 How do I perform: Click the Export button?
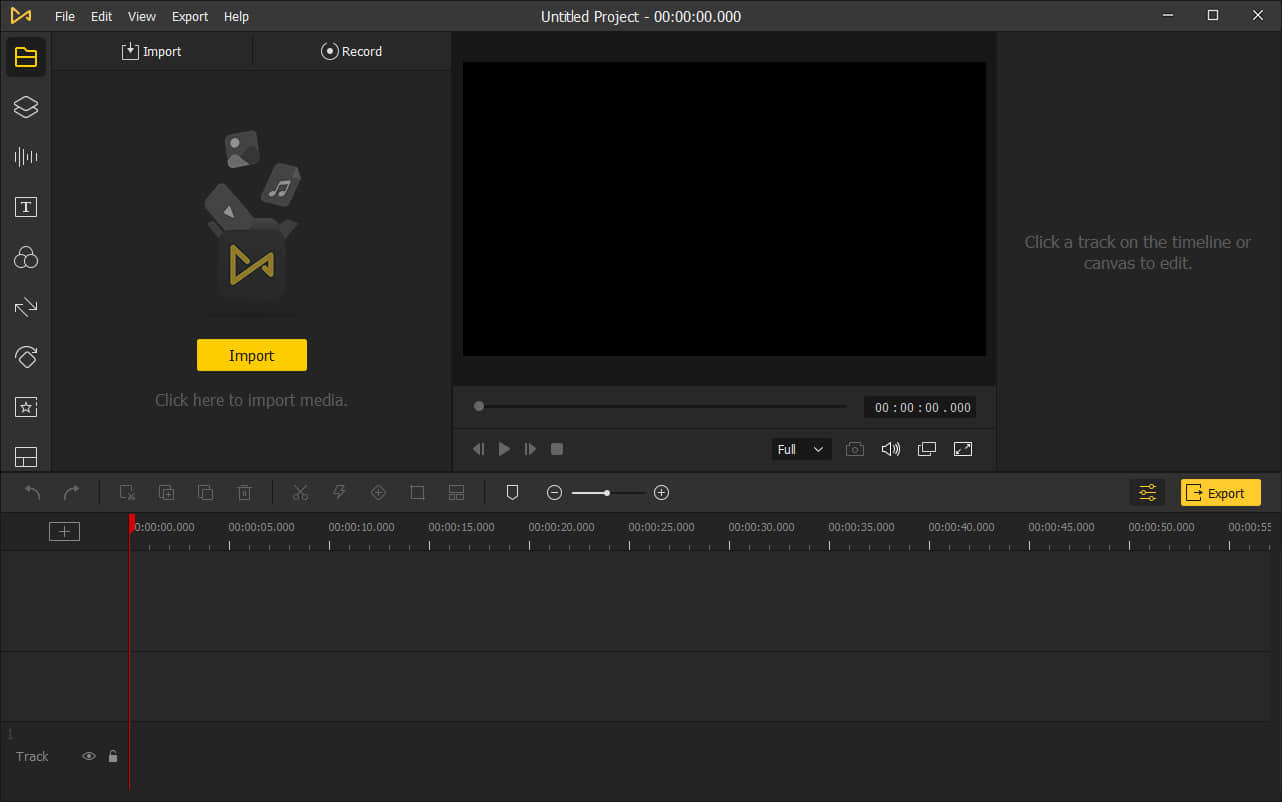(x=1220, y=492)
